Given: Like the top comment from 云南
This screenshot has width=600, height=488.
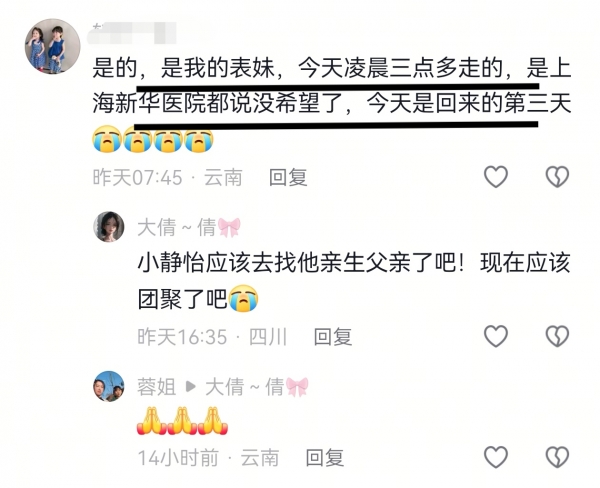Looking at the screenshot, I should 496,177.
